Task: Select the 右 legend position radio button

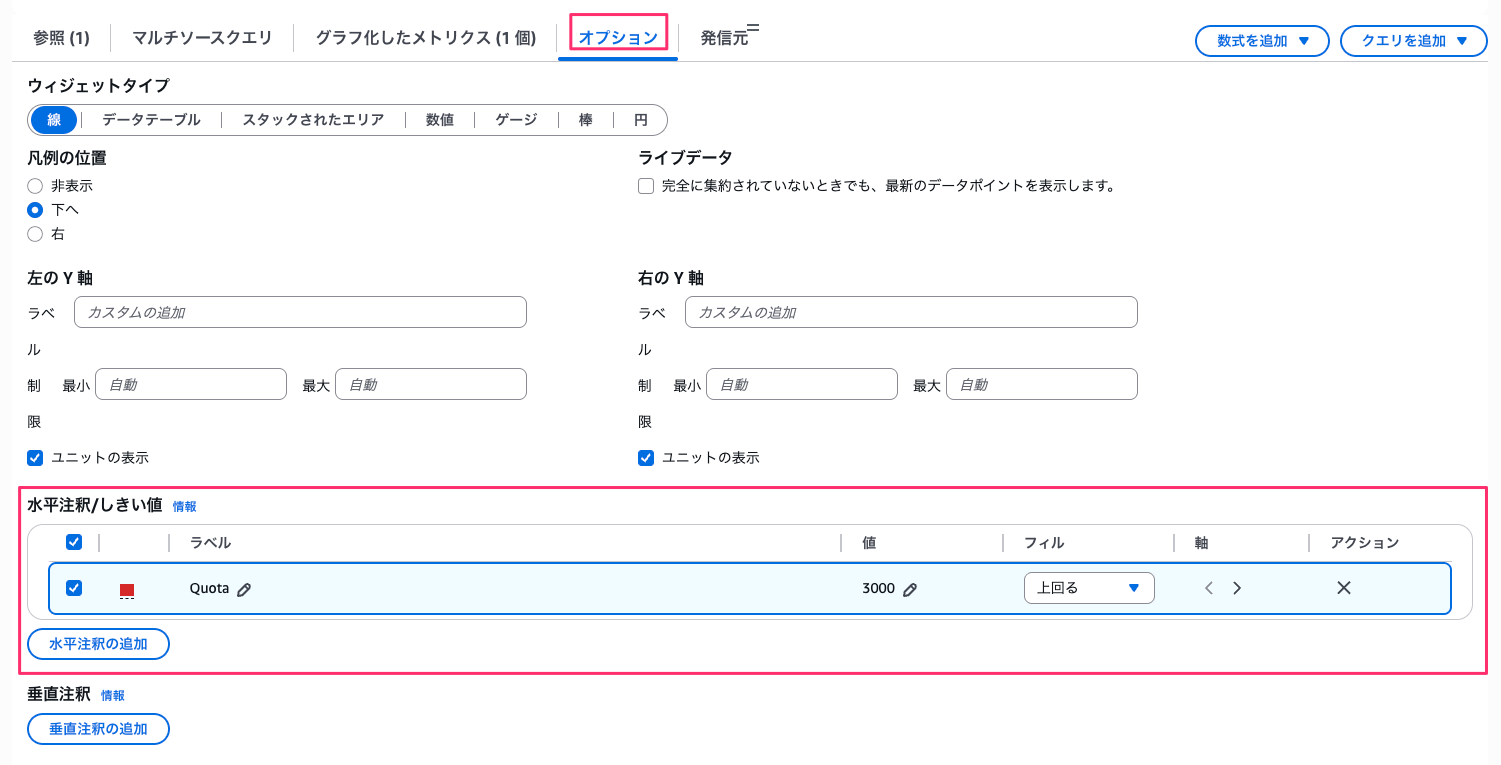Action: pyautogui.click(x=35, y=233)
